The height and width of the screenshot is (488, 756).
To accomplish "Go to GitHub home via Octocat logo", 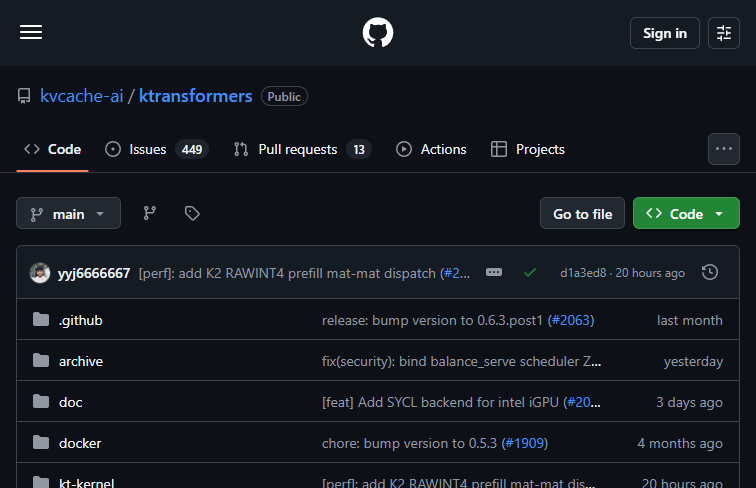I will (378, 33).
